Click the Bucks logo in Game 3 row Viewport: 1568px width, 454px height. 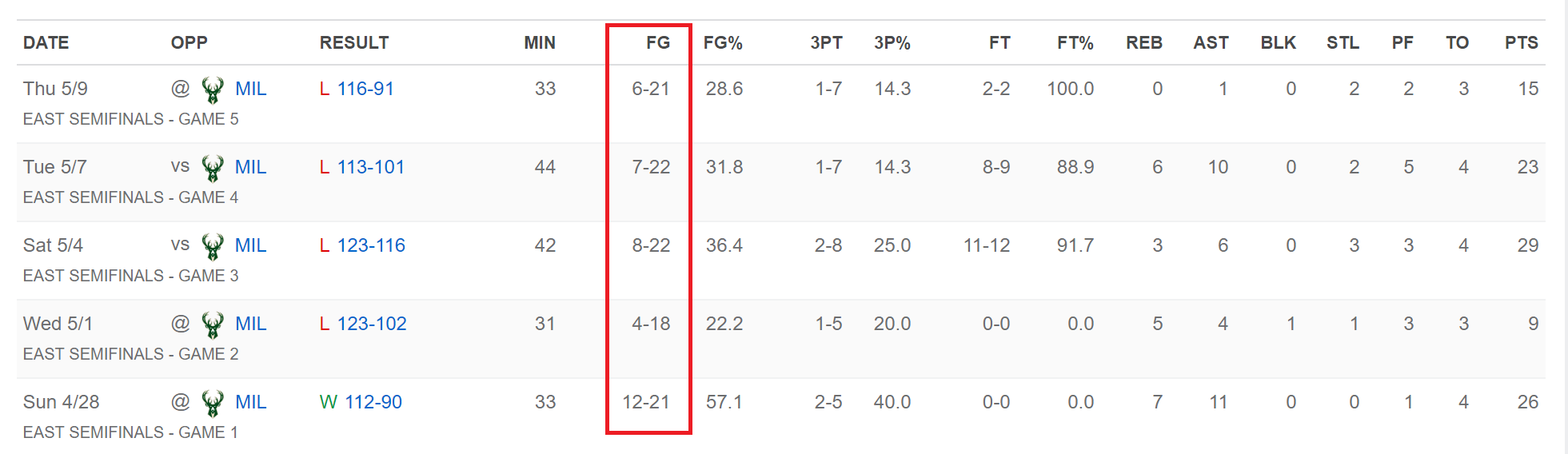(x=213, y=246)
